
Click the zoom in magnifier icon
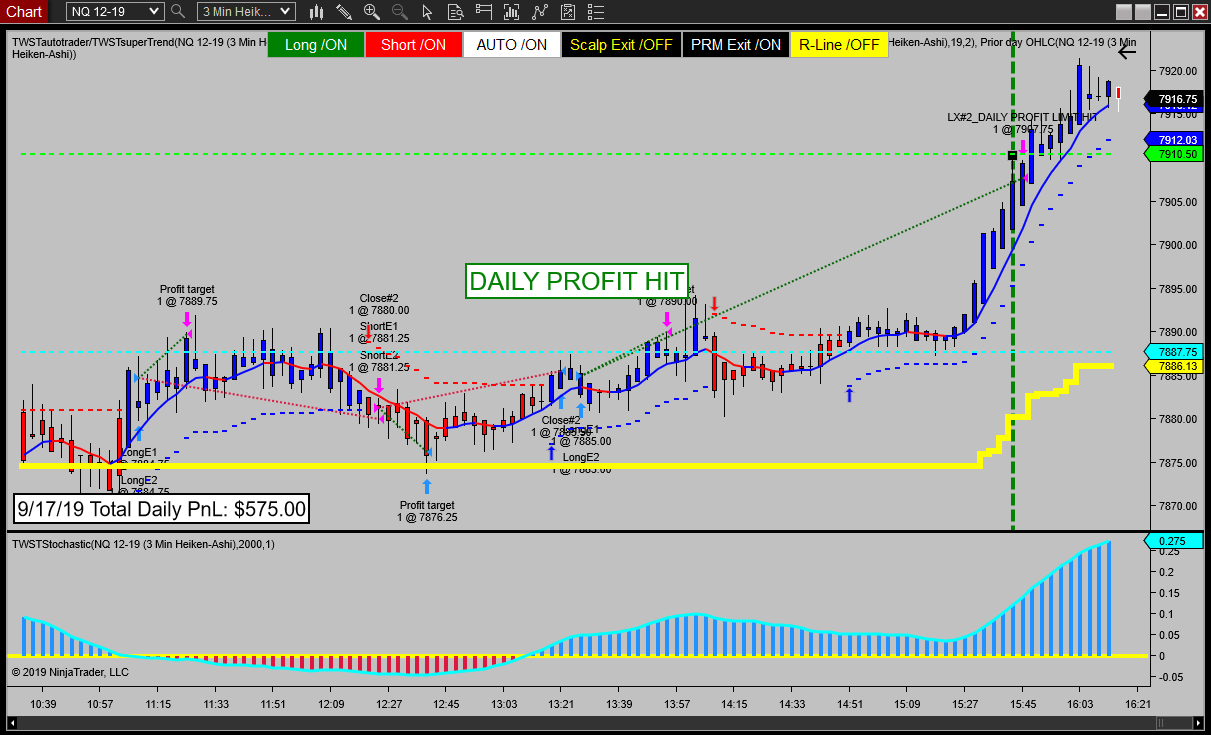point(371,12)
